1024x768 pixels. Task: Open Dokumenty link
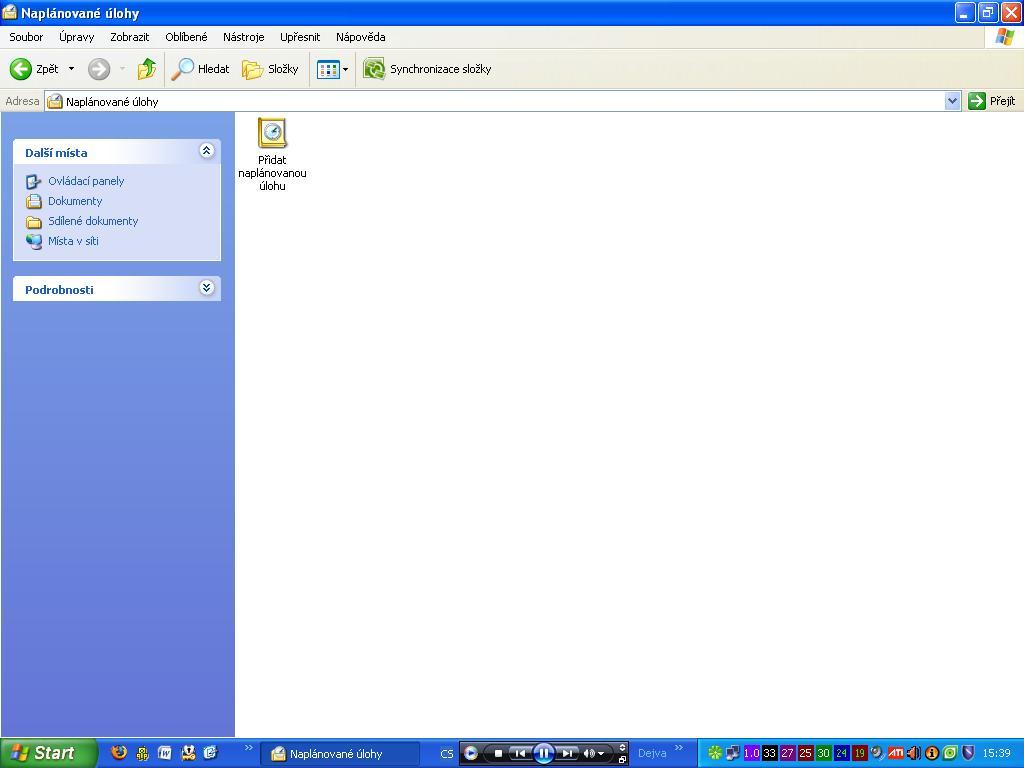click(75, 201)
